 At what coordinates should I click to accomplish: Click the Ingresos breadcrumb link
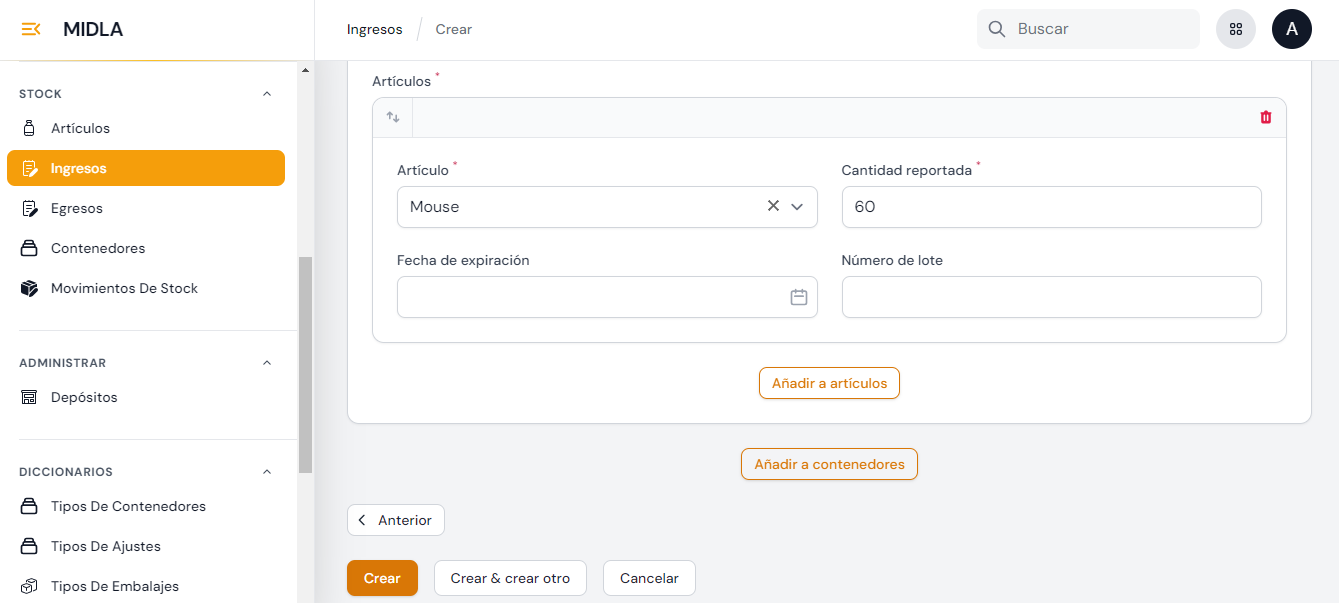click(x=374, y=29)
